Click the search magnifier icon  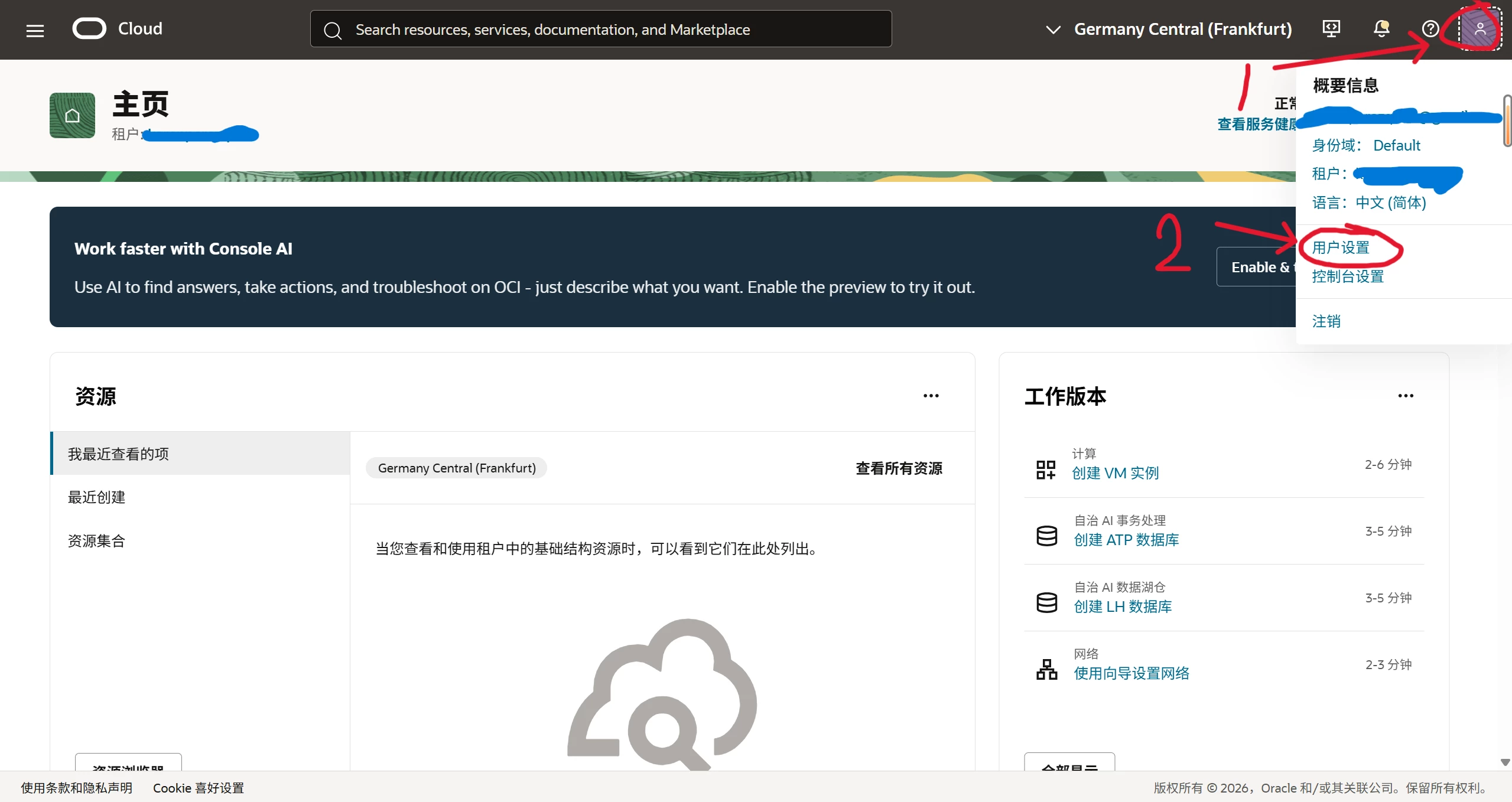tap(333, 30)
